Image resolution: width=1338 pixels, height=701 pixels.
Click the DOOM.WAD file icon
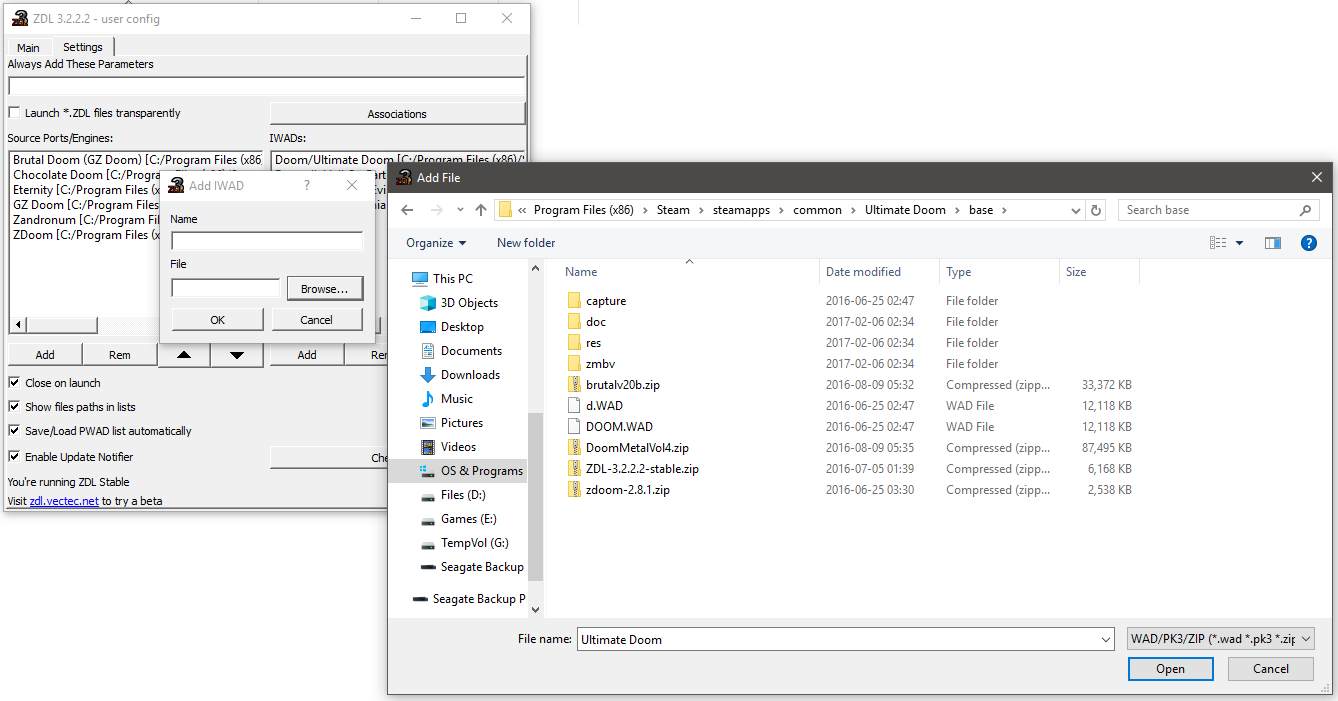[x=574, y=427]
